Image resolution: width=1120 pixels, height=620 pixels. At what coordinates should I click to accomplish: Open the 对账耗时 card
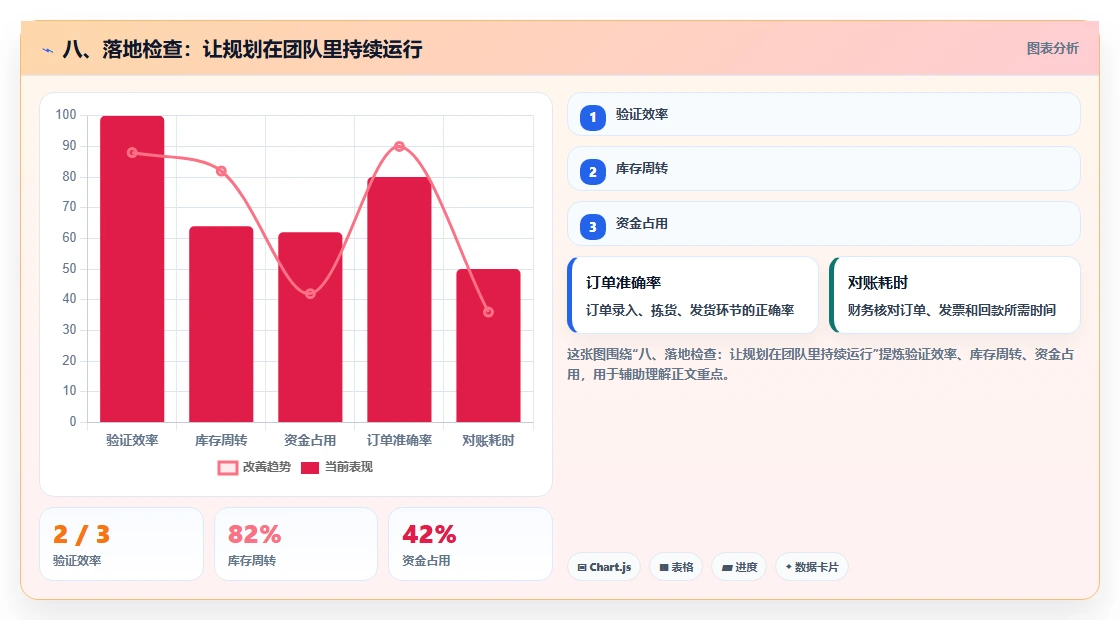coord(955,295)
